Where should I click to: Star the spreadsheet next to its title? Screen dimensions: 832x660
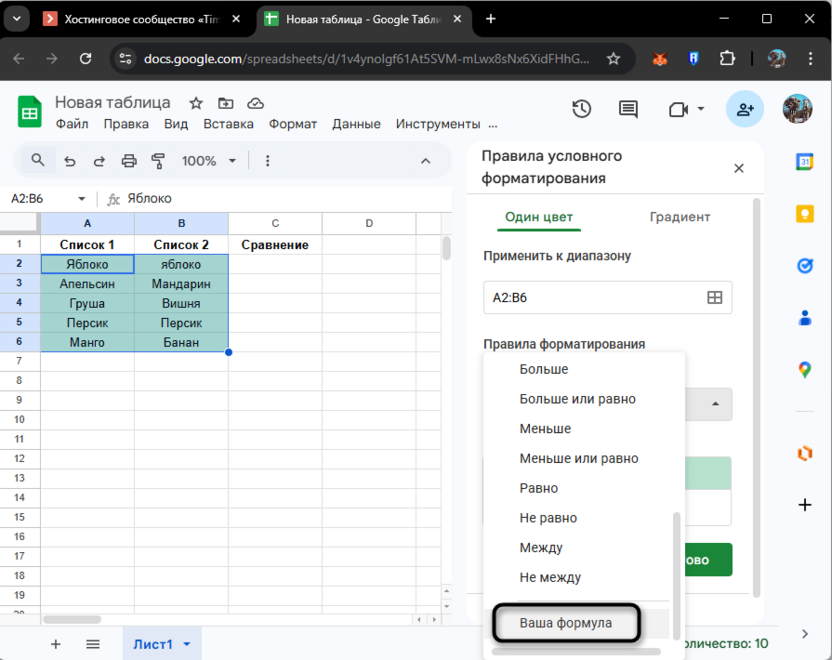(x=196, y=103)
